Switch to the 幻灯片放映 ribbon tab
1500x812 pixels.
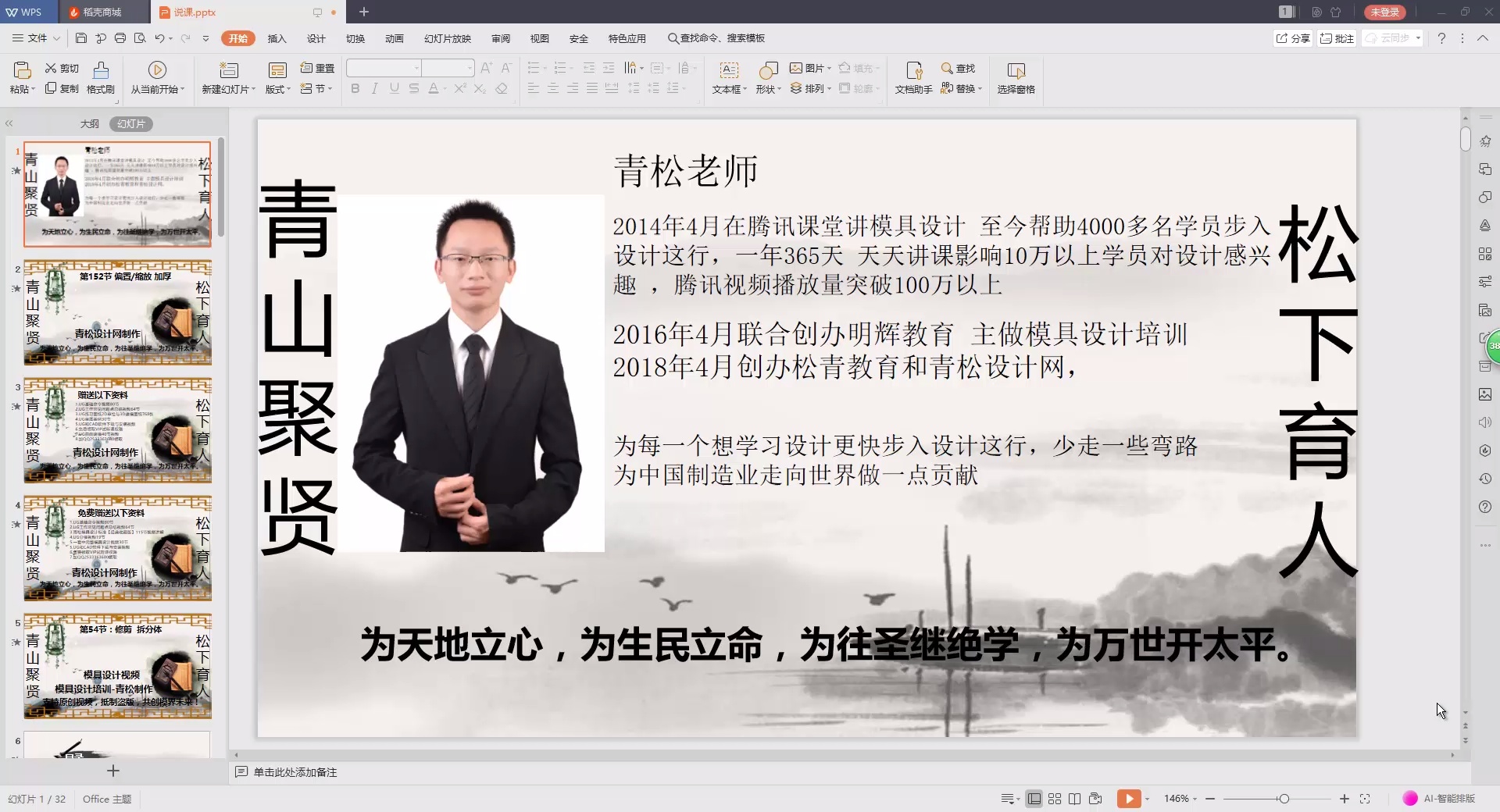pyautogui.click(x=448, y=37)
